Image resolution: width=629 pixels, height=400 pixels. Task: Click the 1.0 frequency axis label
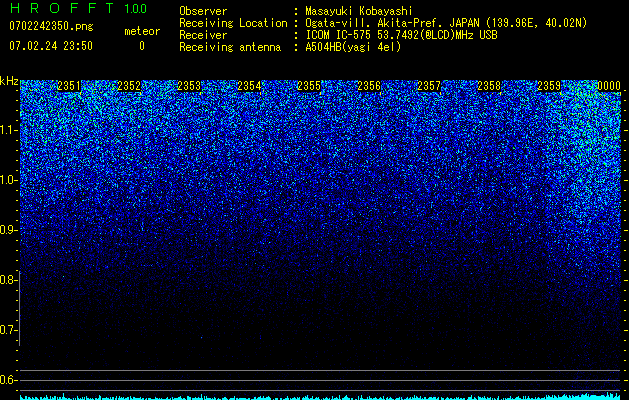[8, 180]
